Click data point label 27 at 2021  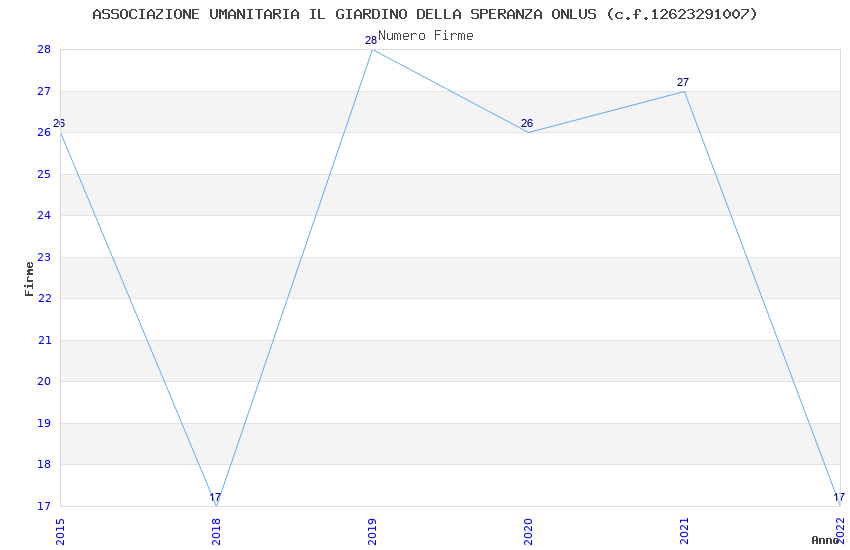pos(683,82)
